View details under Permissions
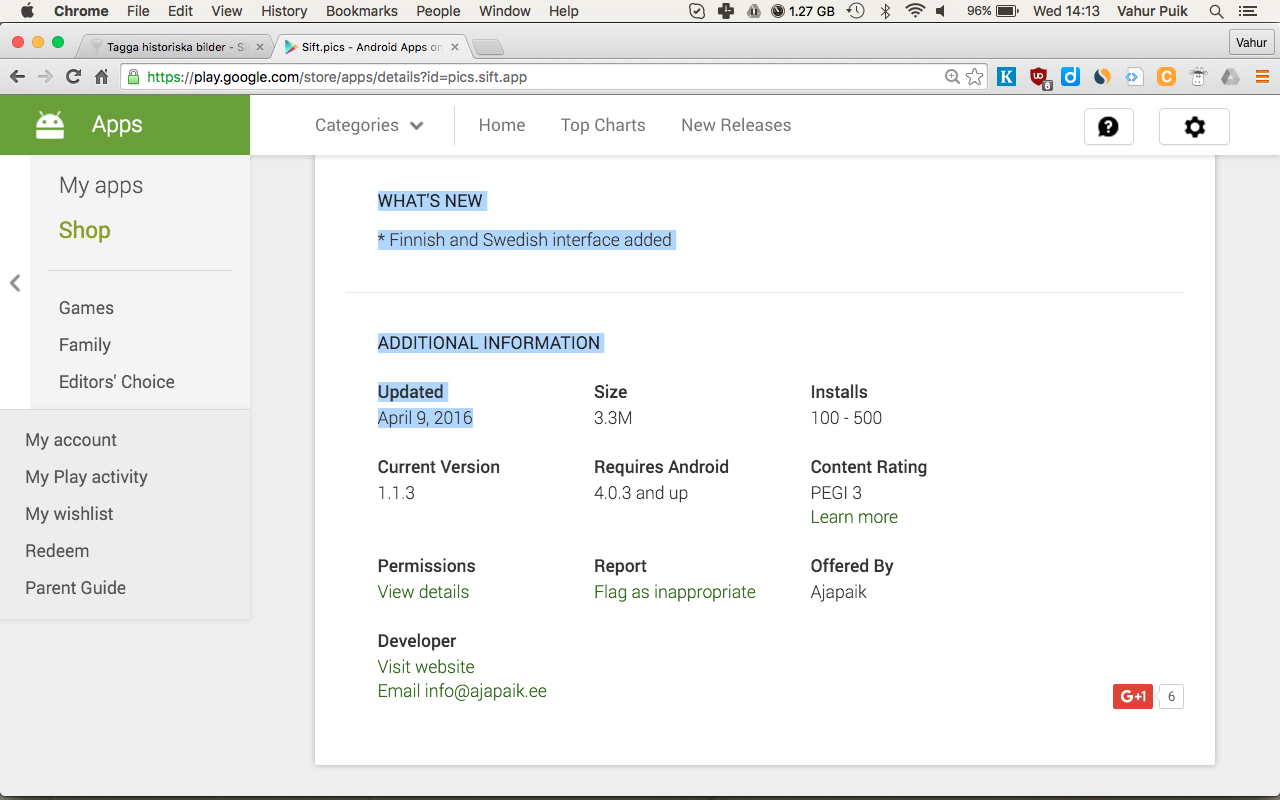 (423, 592)
